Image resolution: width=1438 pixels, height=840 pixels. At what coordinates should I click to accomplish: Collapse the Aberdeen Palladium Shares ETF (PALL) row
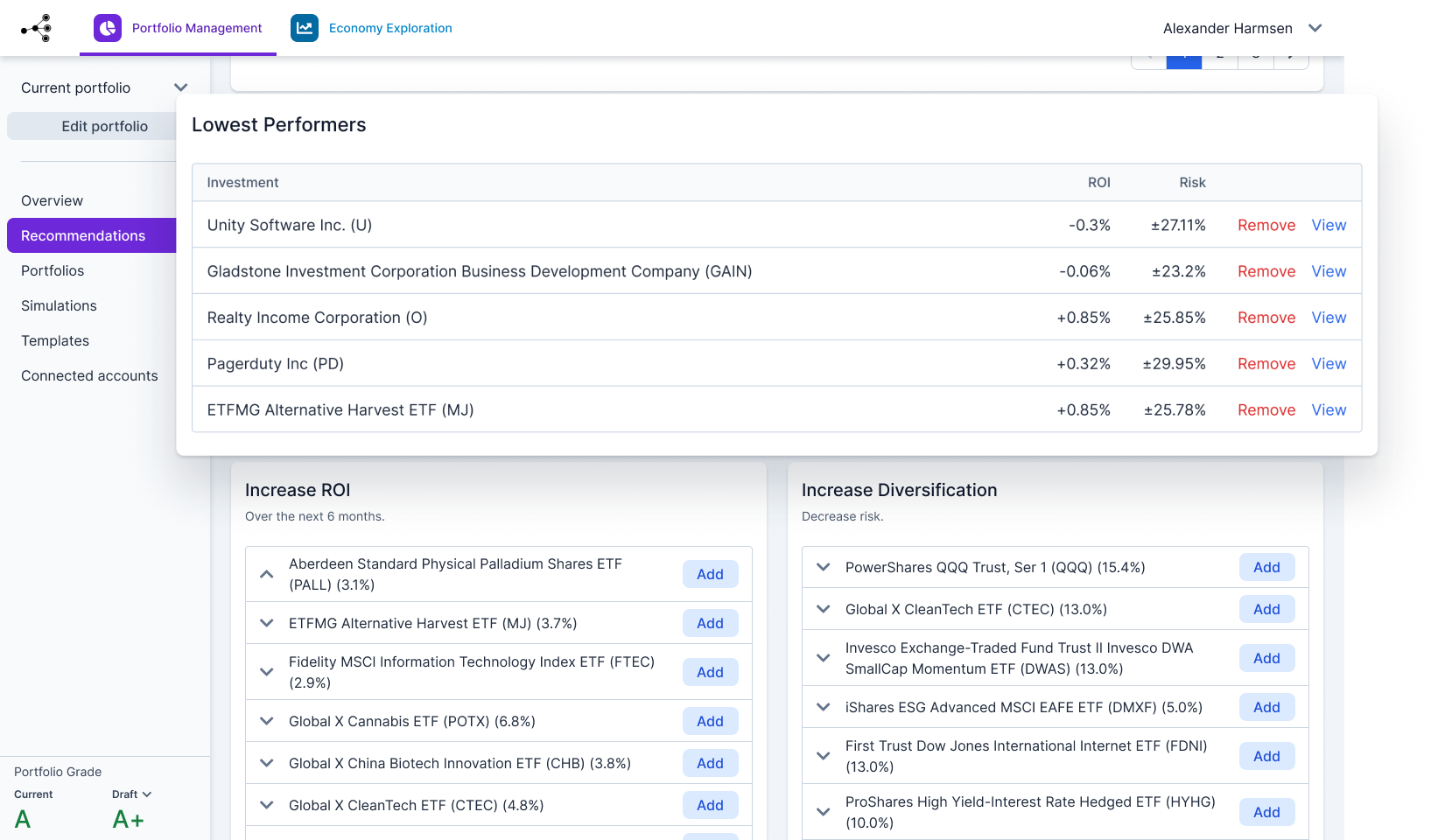tap(267, 574)
